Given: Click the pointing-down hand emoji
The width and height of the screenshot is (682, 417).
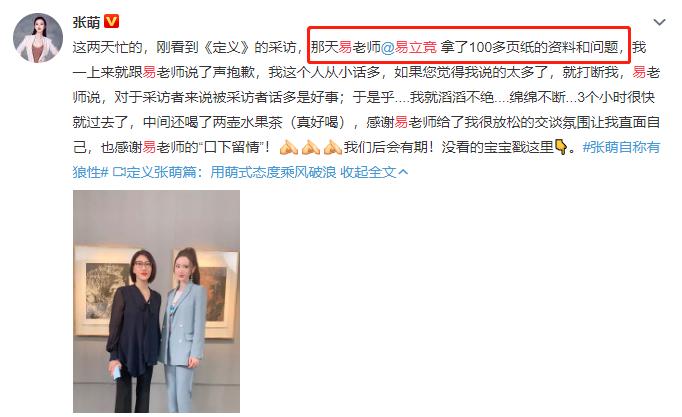Looking at the screenshot, I should [x=561, y=147].
